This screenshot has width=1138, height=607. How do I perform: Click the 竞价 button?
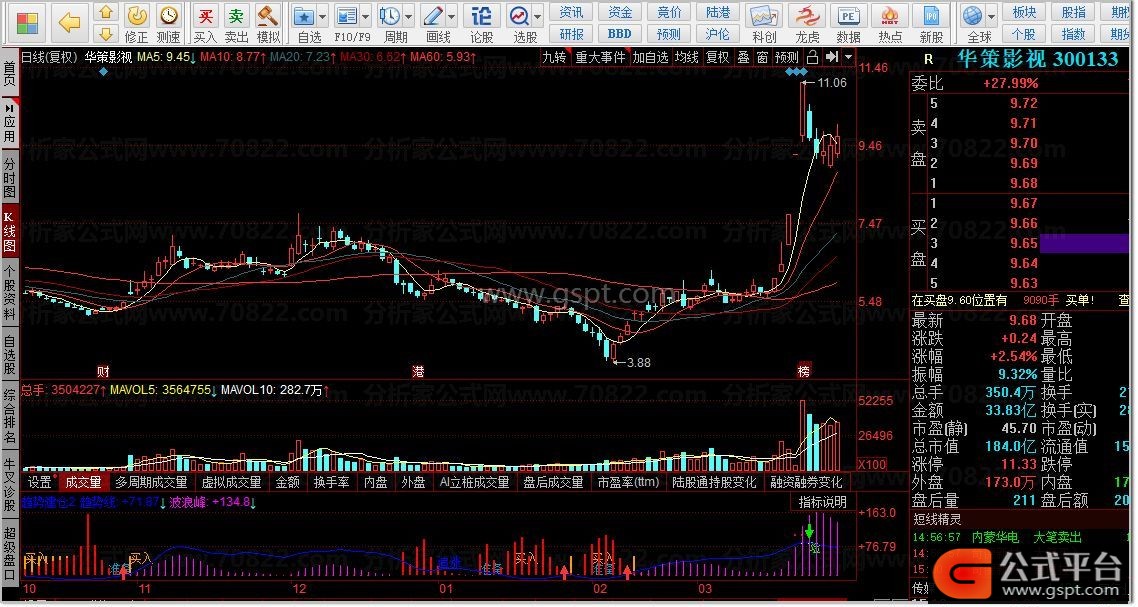[668, 12]
